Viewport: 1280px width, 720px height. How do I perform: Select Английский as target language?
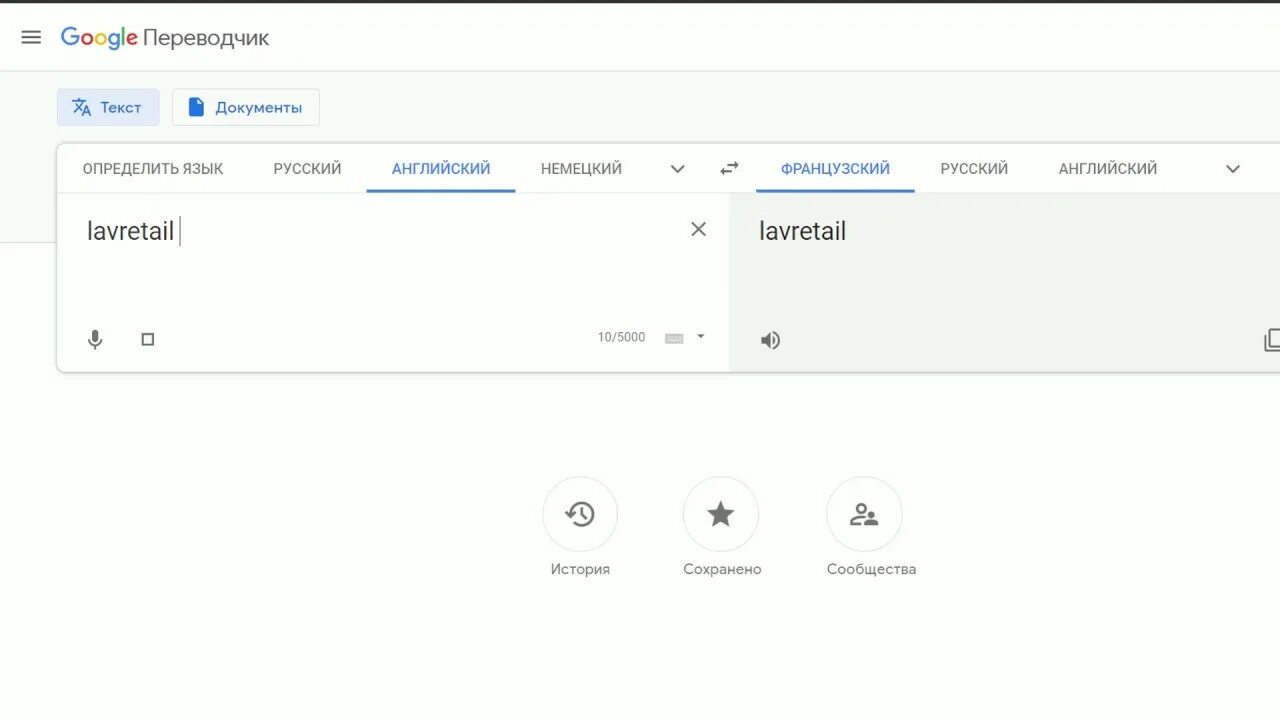pyautogui.click(x=1108, y=168)
